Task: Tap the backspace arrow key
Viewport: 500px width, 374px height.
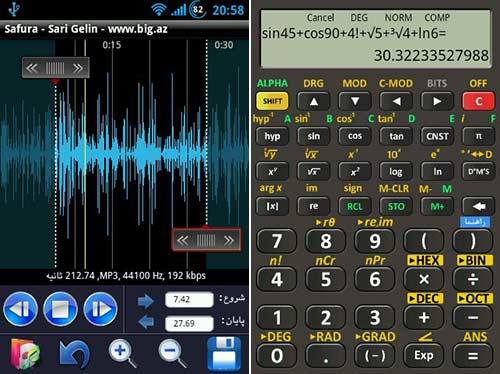Action: pos(478,206)
